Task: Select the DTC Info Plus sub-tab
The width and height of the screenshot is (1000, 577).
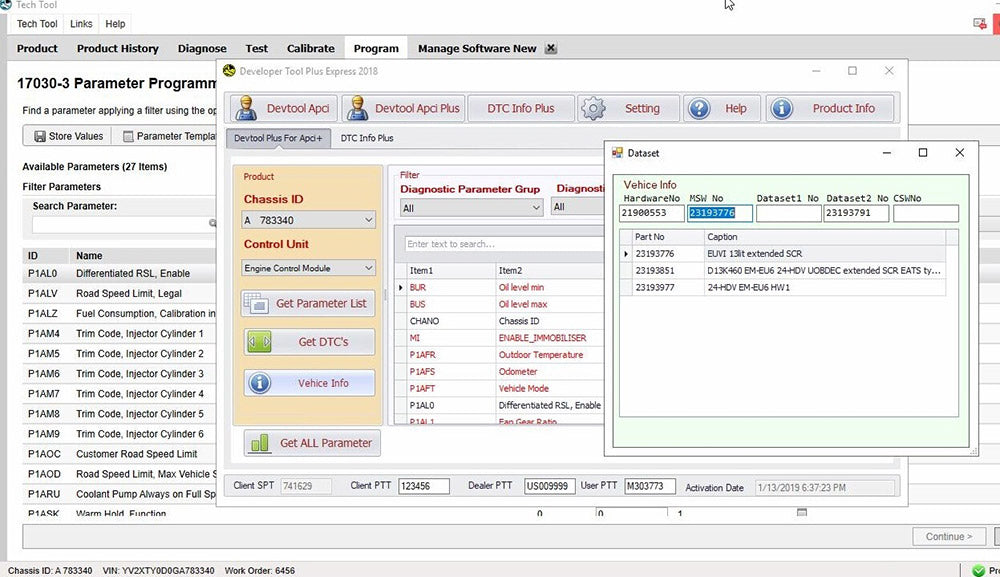Action: (367, 138)
